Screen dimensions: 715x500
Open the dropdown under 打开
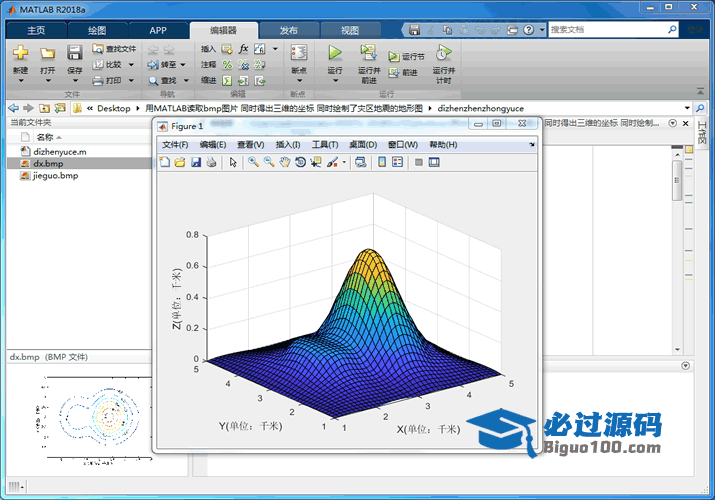point(48,81)
